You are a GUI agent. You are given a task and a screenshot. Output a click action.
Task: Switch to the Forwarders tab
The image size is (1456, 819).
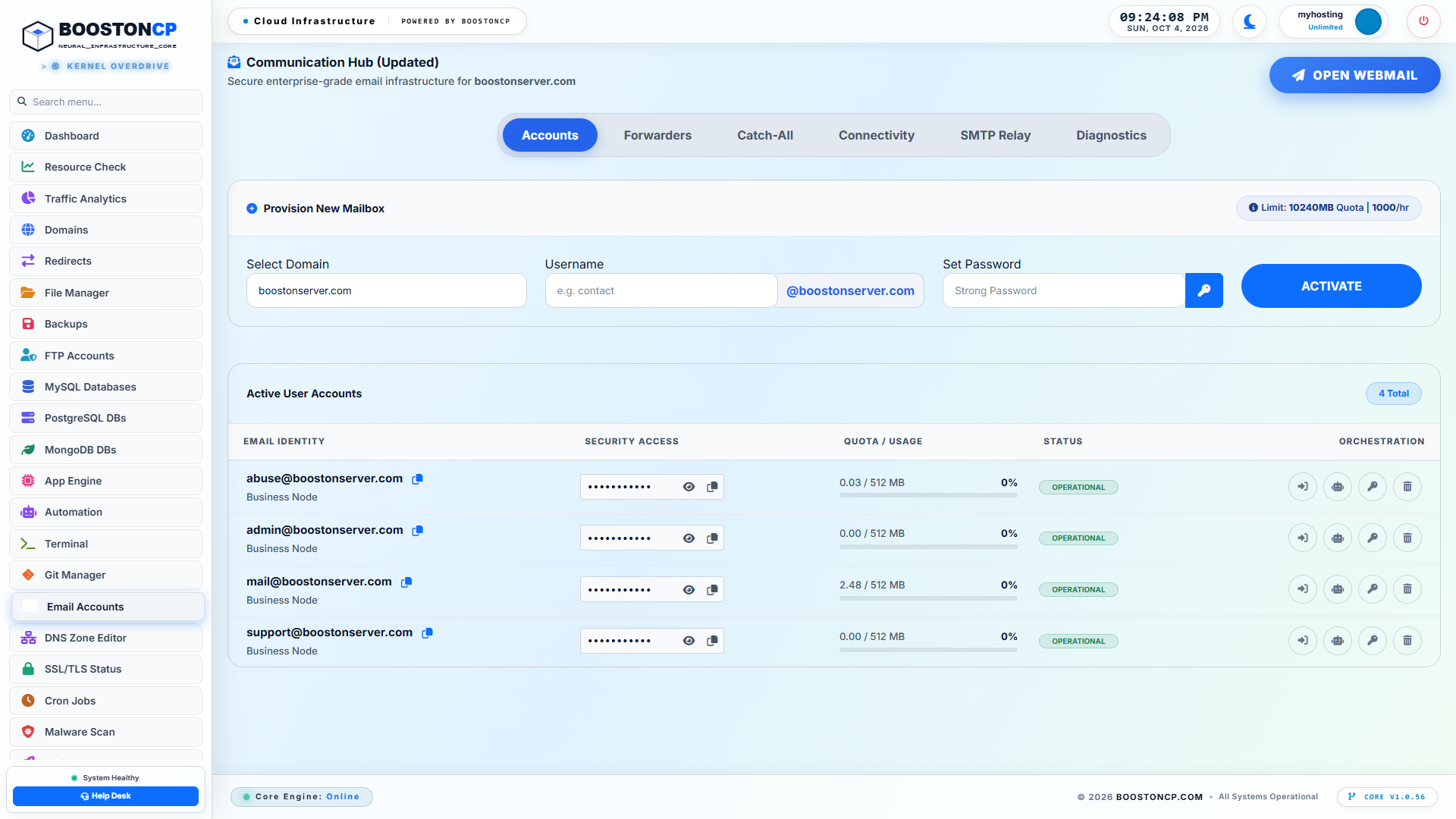coord(657,135)
